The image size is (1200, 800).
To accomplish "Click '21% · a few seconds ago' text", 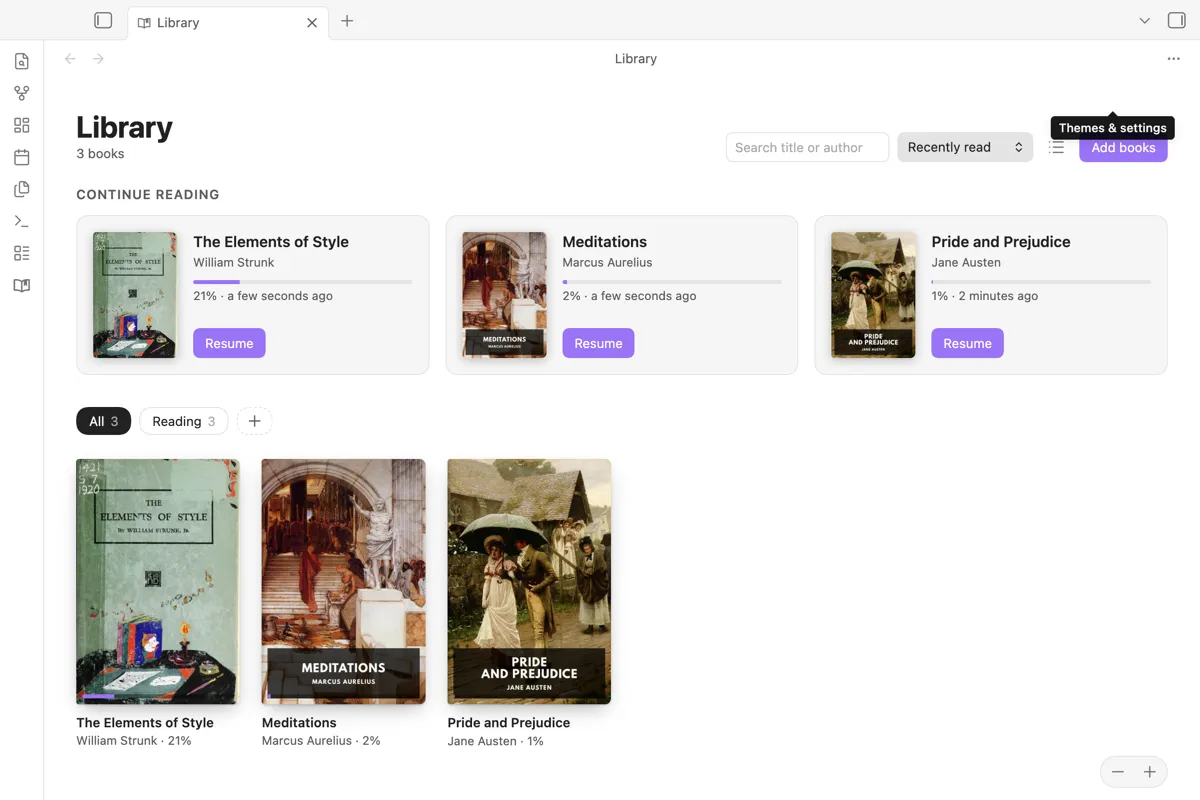I will tap(263, 296).
